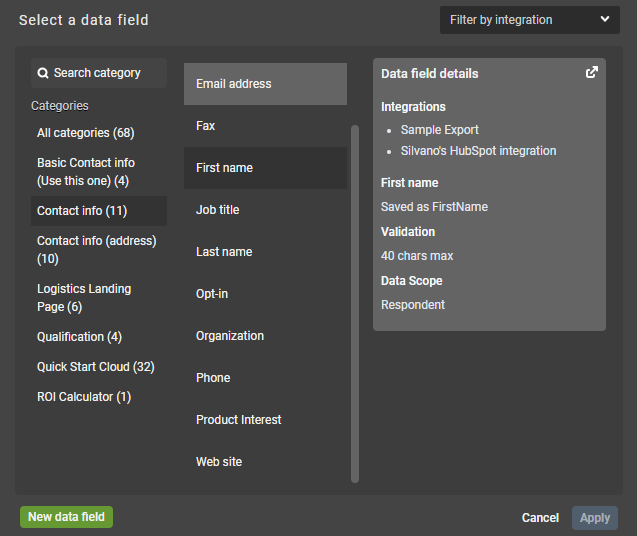Cancel the data field selection

540,518
